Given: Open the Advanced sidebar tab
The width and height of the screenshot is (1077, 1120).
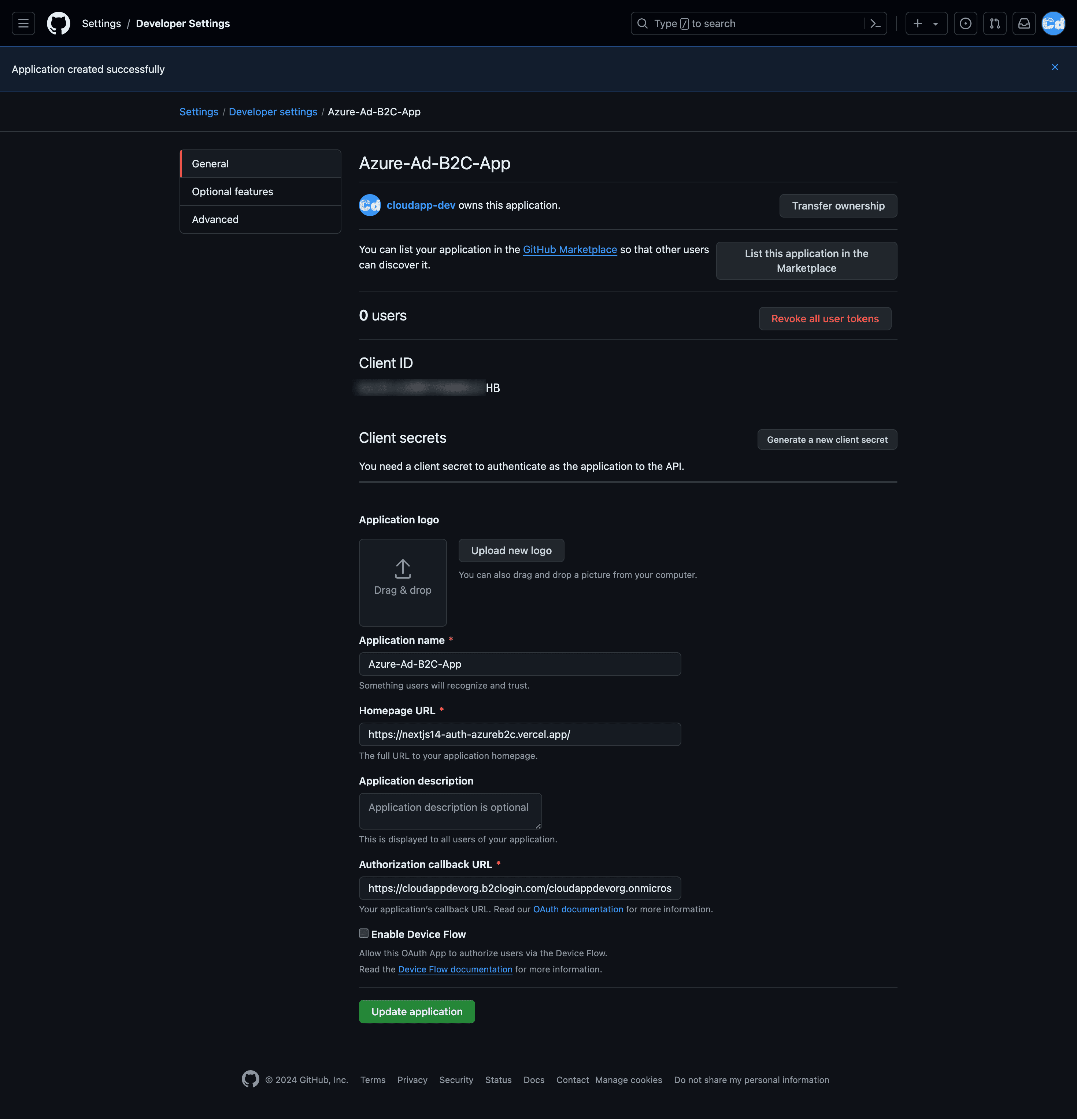Looking at the screenshot, I should pos(261,219).
